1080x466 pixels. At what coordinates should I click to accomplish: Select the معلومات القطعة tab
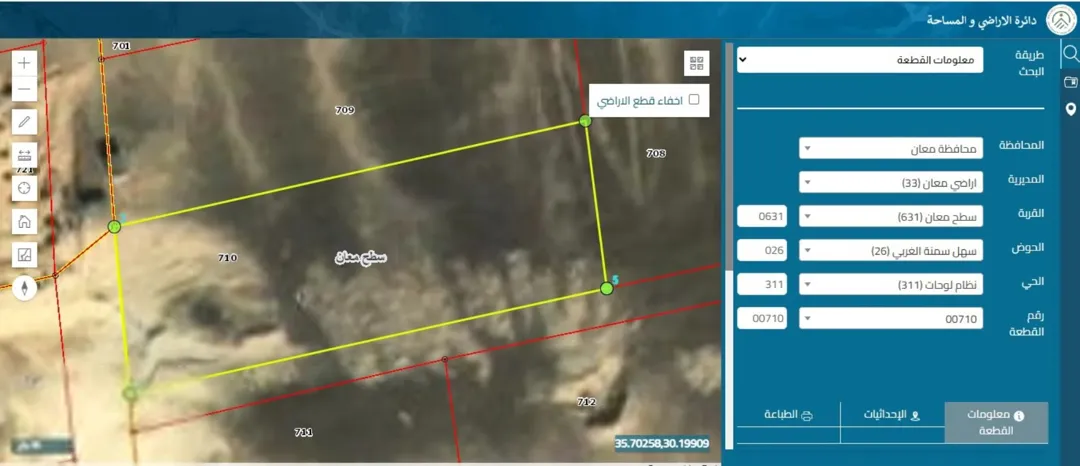pyautogui.click(x=997, y=422)
